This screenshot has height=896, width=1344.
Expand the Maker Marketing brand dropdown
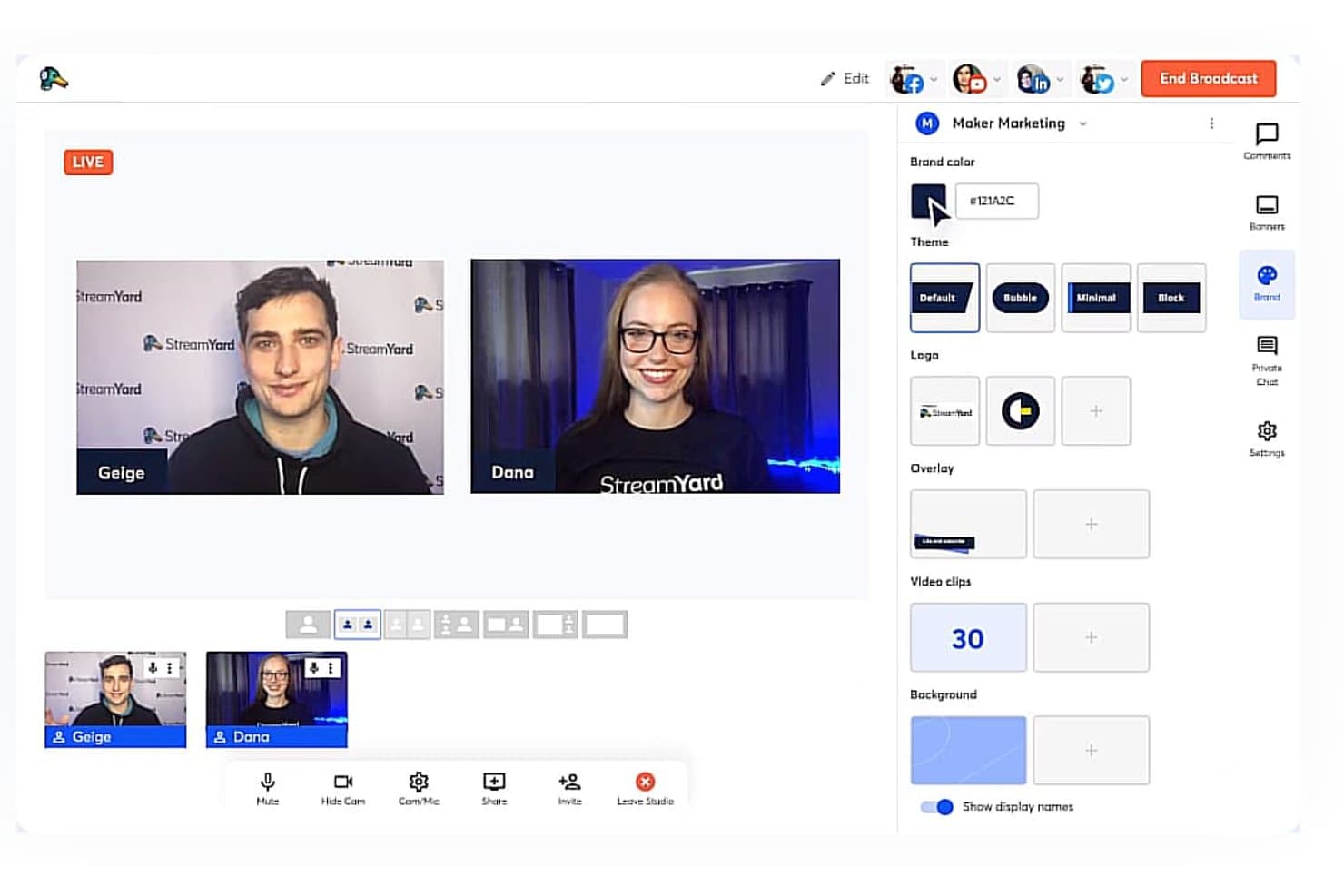(x=1083, y=123)
